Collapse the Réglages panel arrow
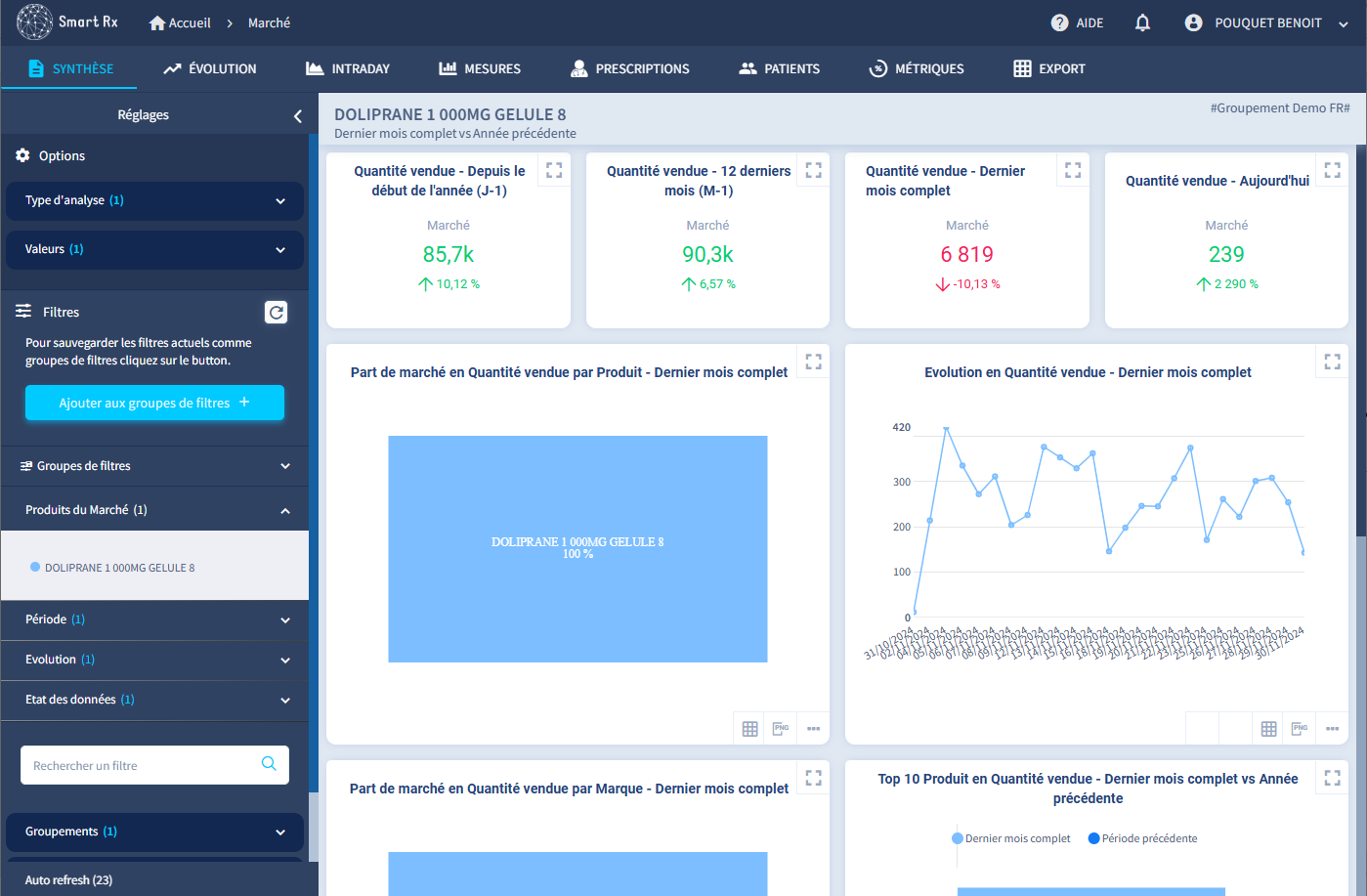Viewport: 1367px width, 896px height. [298, 115]
